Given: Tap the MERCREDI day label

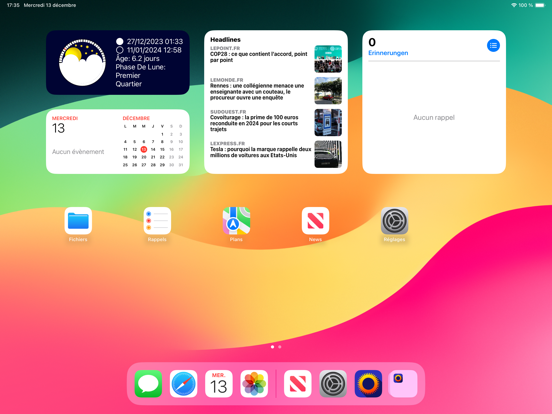Looking at the screenshot, I should pos(65,118).
